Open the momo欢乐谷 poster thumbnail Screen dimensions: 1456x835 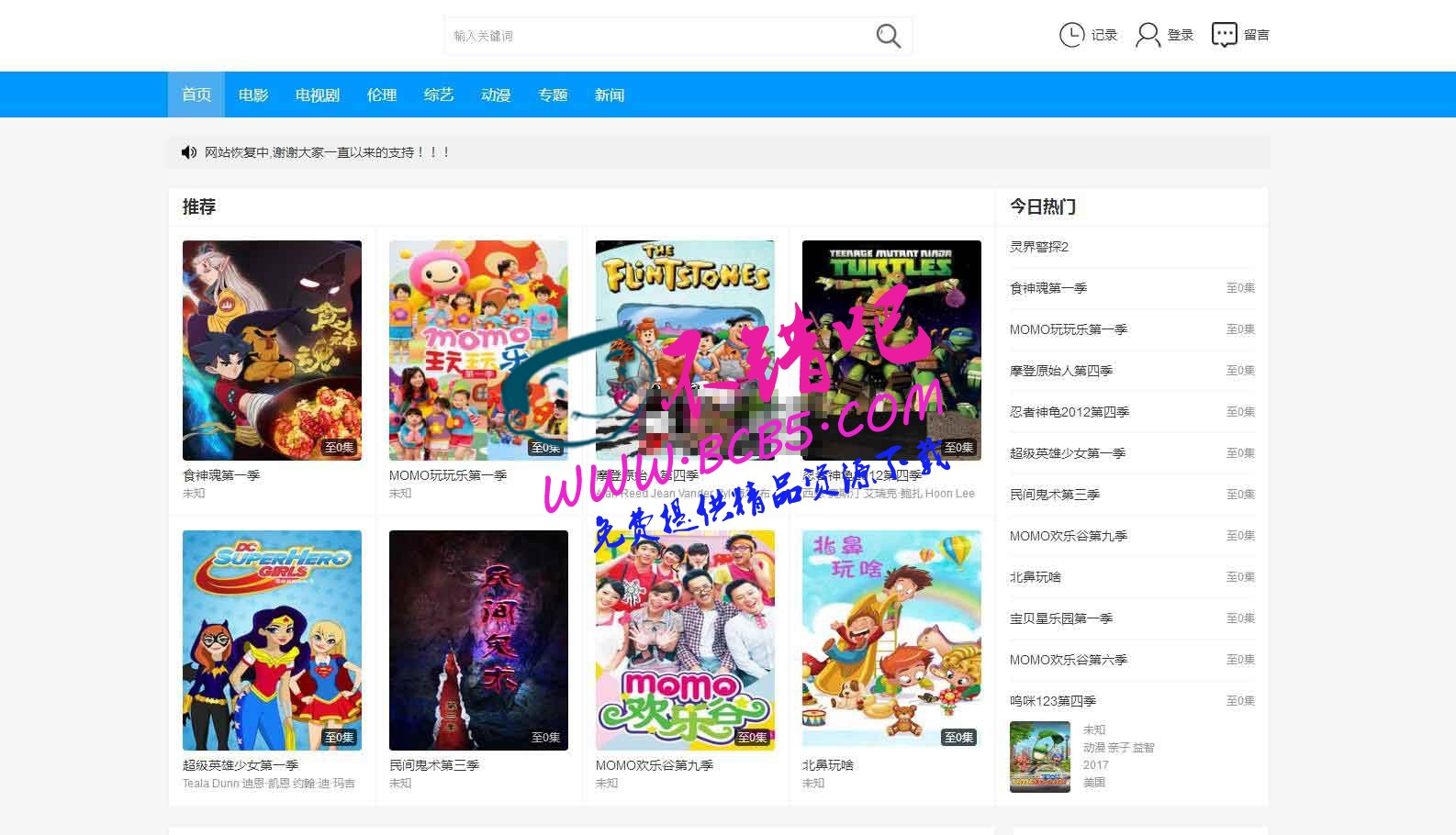point(685,640)
